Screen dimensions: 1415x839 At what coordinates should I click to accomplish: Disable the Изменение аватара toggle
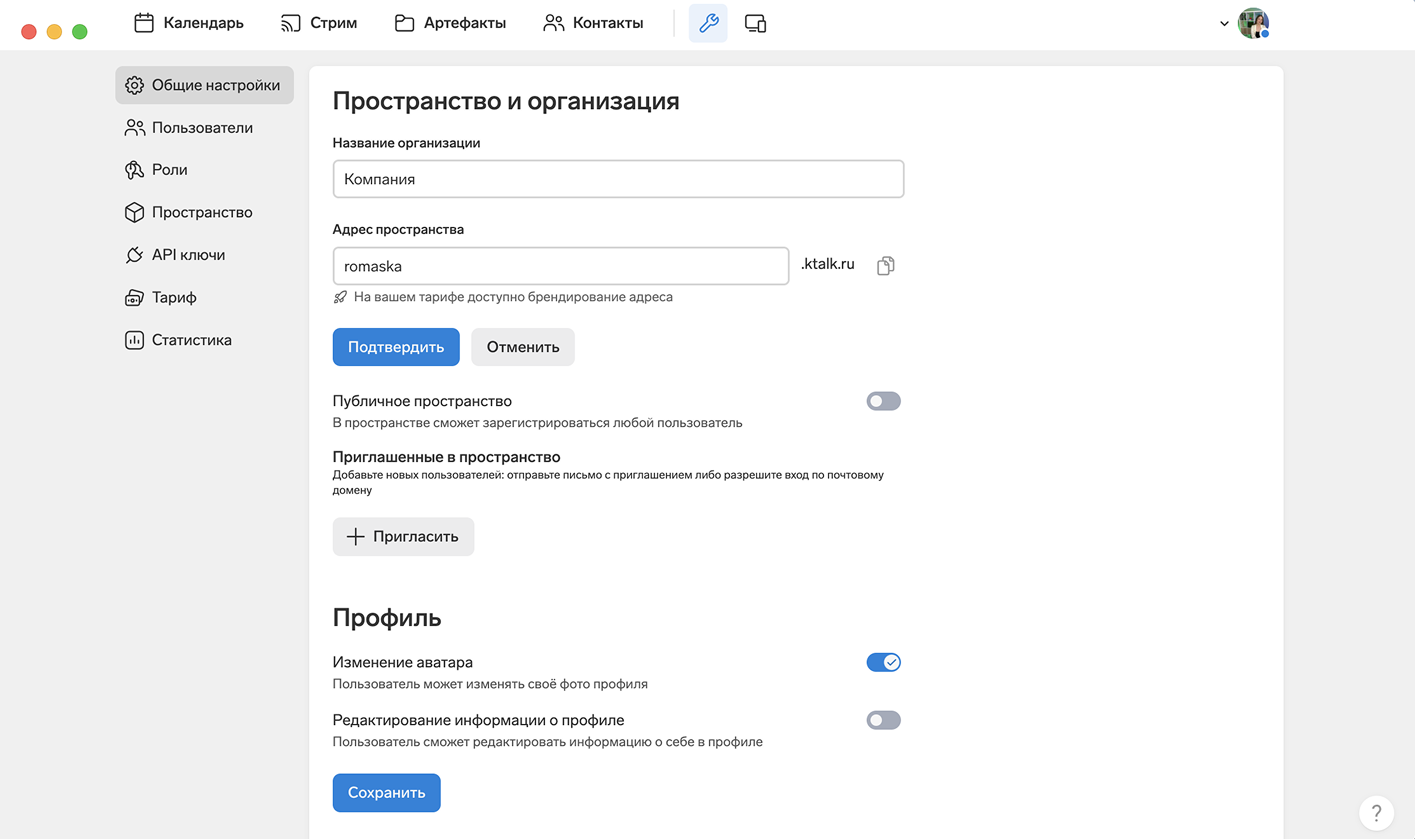883,662
